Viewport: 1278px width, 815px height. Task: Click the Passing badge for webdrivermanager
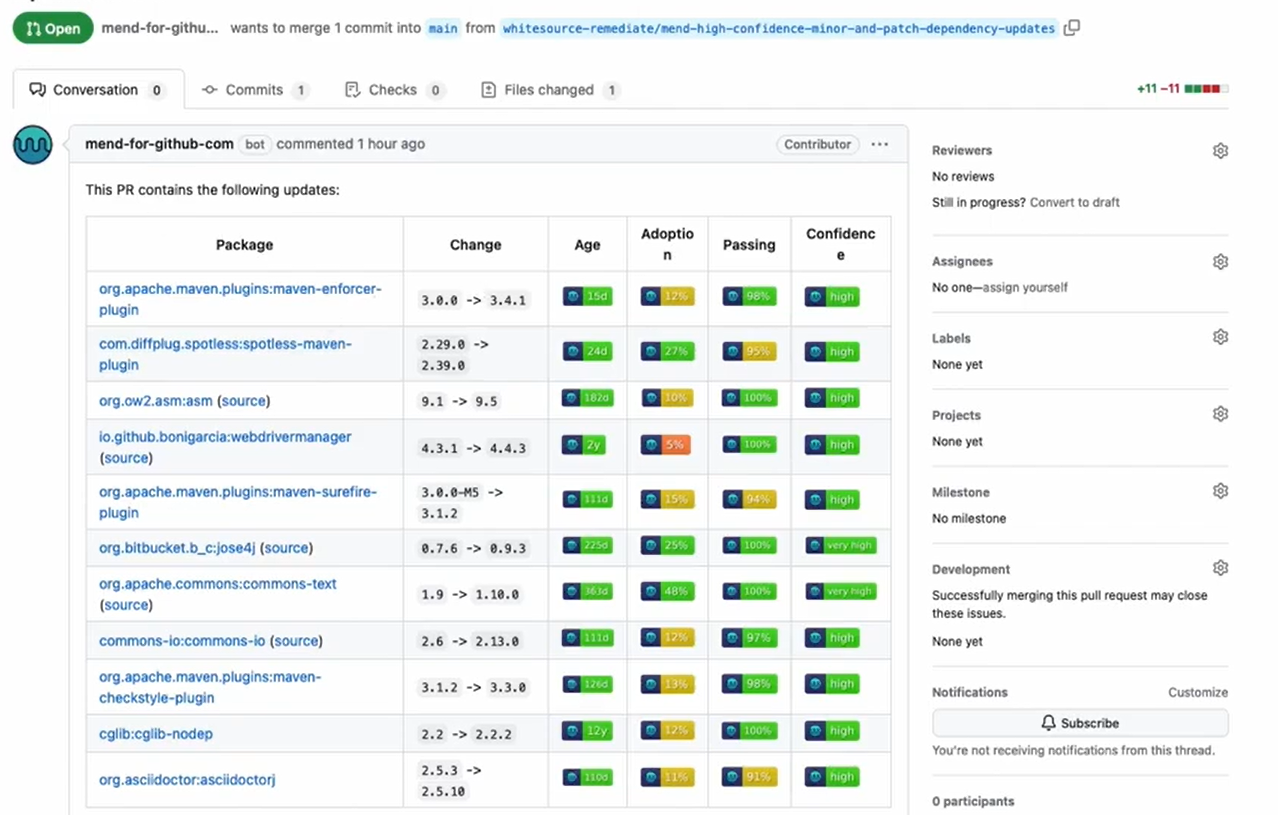(x=749, y=444)
